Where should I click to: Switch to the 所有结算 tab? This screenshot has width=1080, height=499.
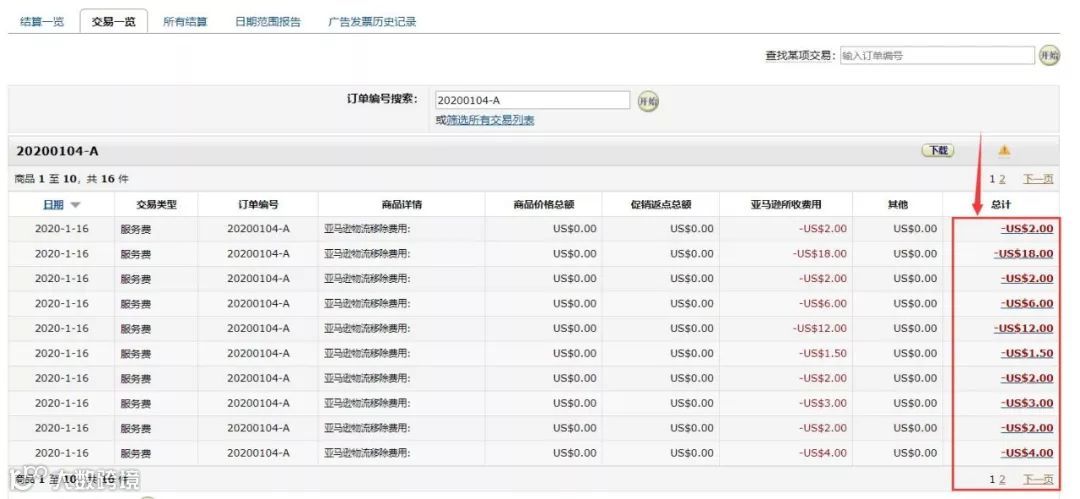[x=185, y=21]
